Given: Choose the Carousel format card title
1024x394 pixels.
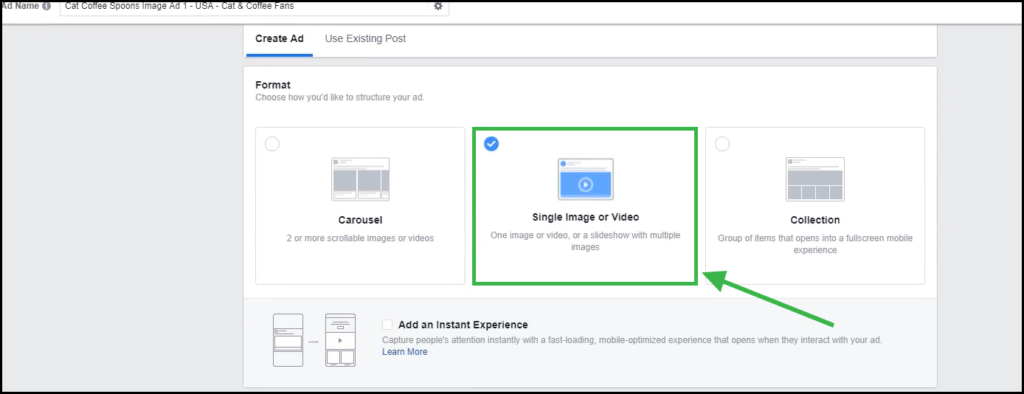Looking at the screenshot, I should [x=360, y=220].
